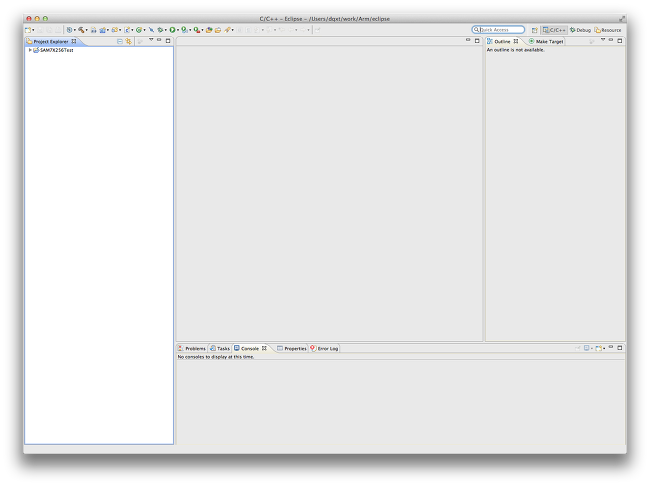Open the build configurations dropdown arrow
Image resolution: width=650 pixels, height=486 pixels.
pos(75,30)
